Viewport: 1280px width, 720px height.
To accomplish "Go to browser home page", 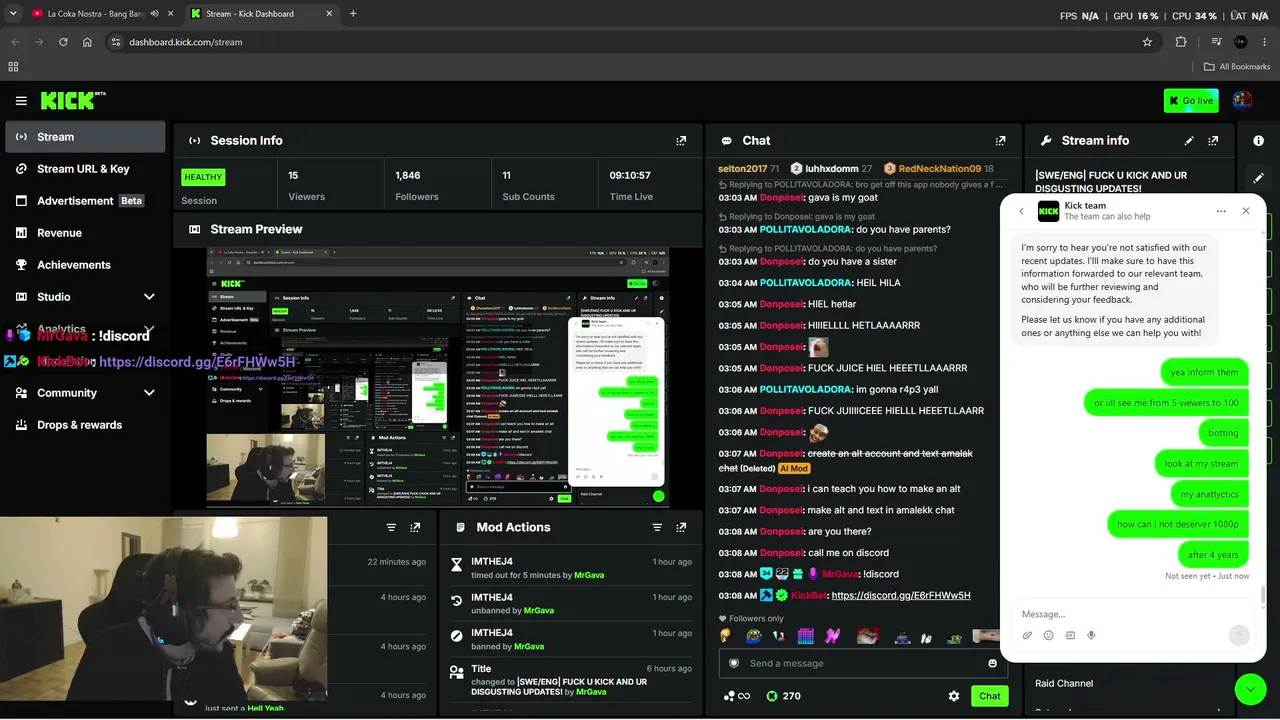I will [x=87, y=42].
